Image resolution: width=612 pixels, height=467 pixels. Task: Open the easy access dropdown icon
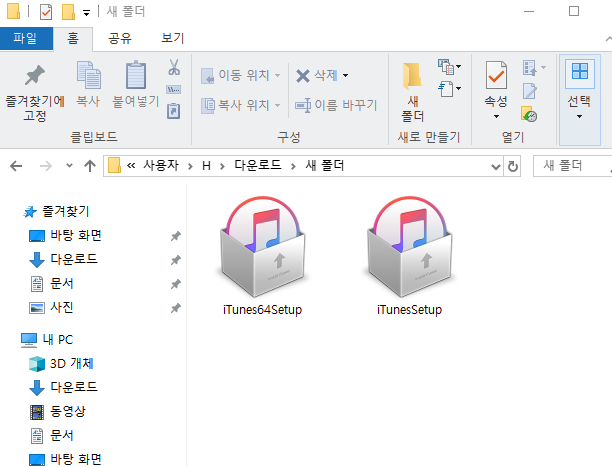[x=449, y=89]
